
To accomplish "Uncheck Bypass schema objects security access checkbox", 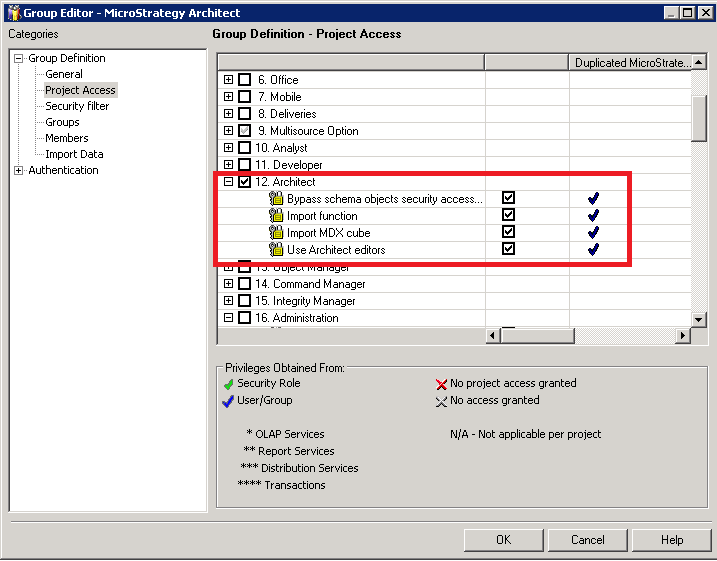I will (x=508, y=198).
